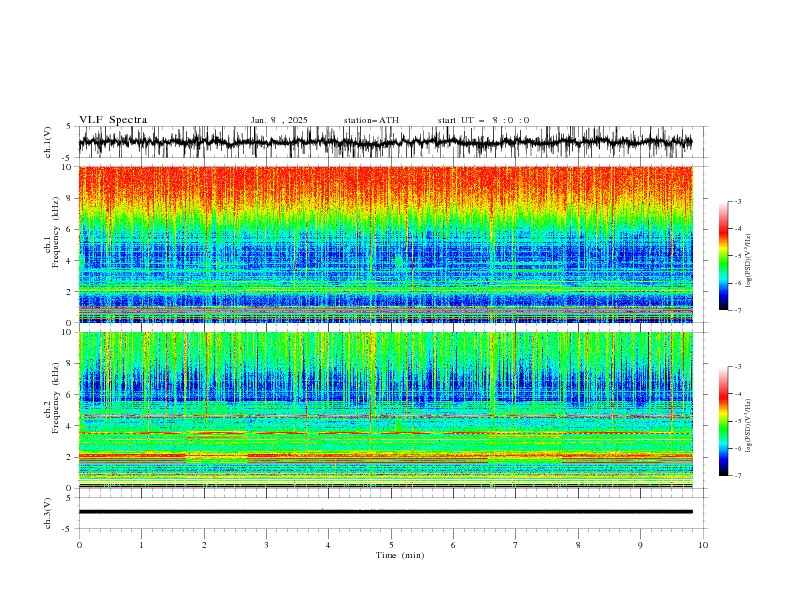
Task: Click inside the ch.2 spectrogram panel
Action: 385,410
